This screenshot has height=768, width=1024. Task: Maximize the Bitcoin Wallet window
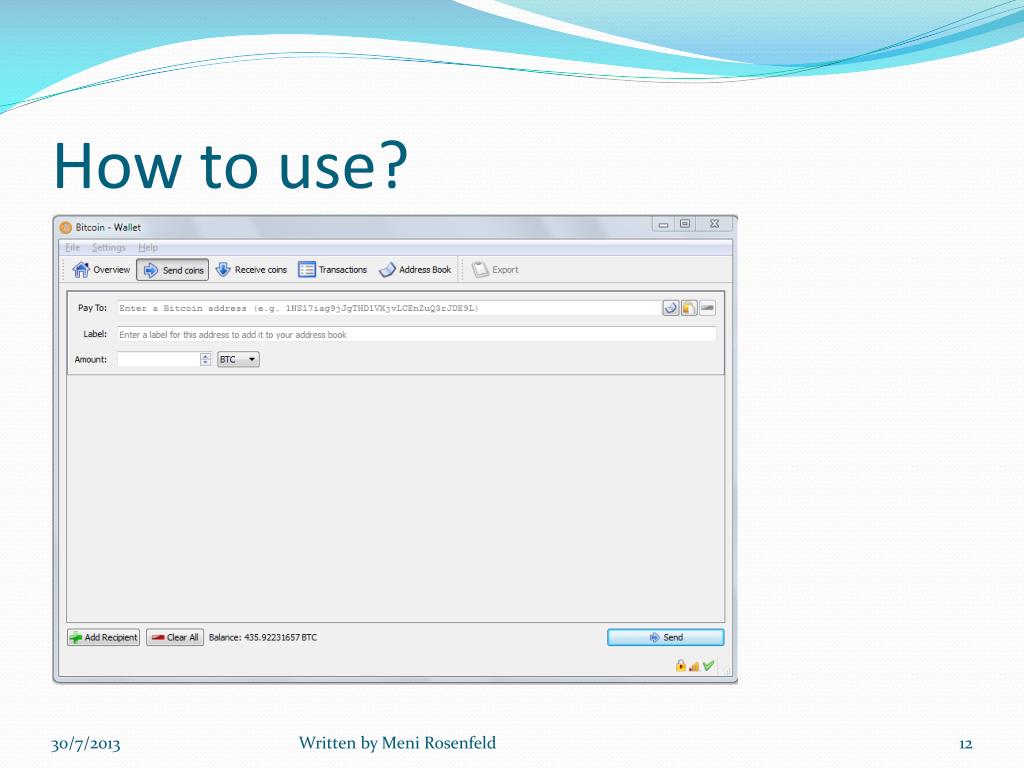(x=684, y=224)
